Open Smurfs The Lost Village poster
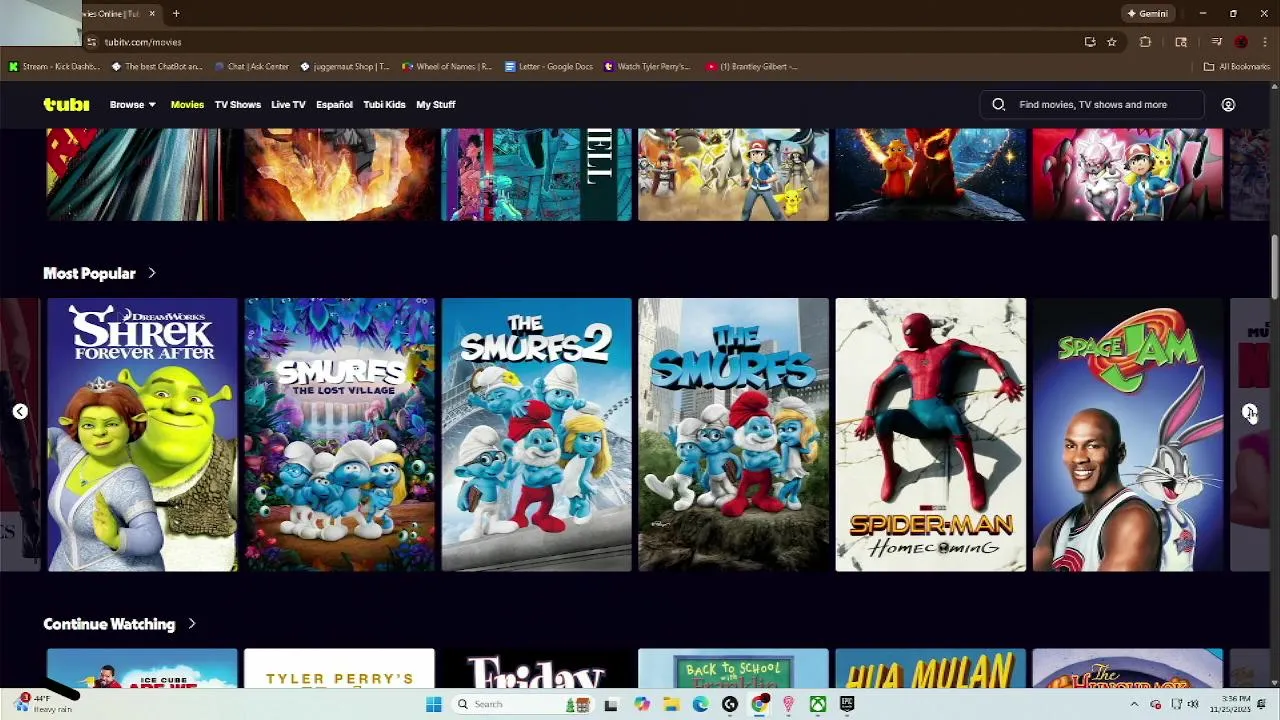1280x720 pixels. [339, 434]
